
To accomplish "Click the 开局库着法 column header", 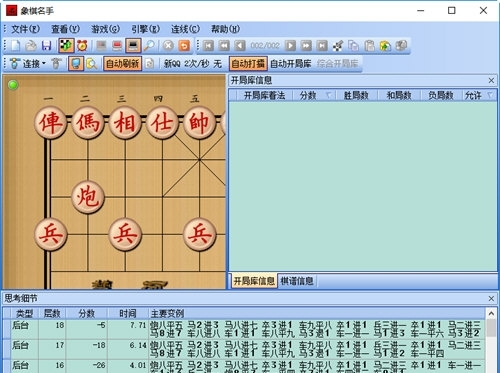I will click(264, 96).
